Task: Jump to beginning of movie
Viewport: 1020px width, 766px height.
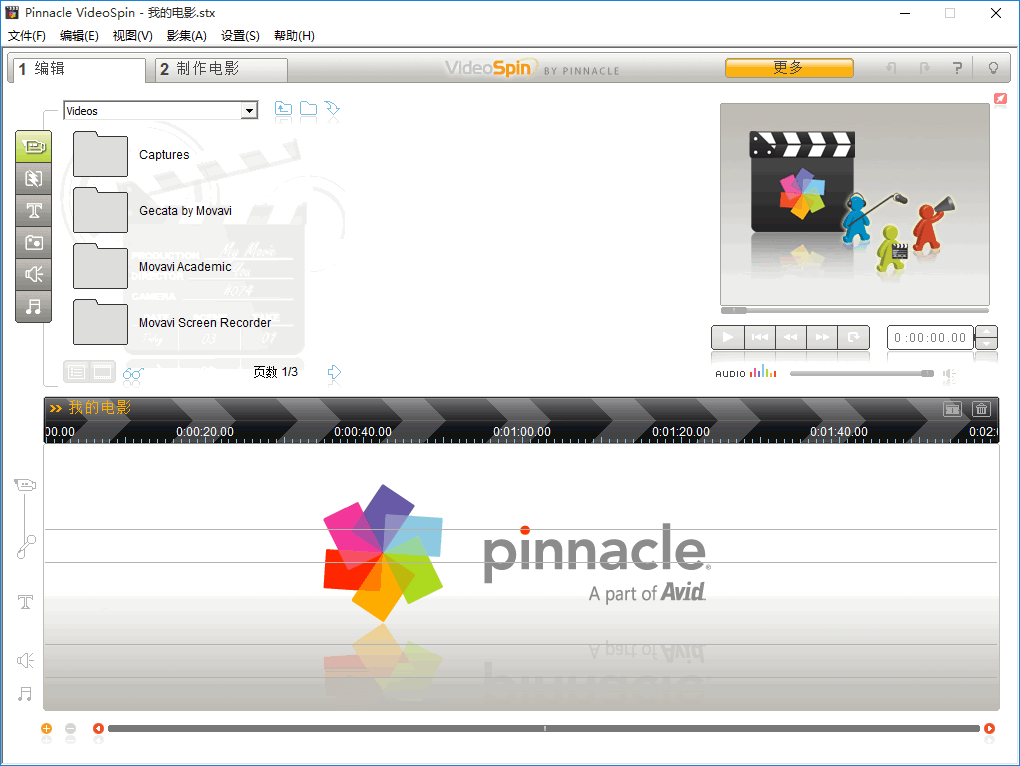Action: click(x=760, y=337)
